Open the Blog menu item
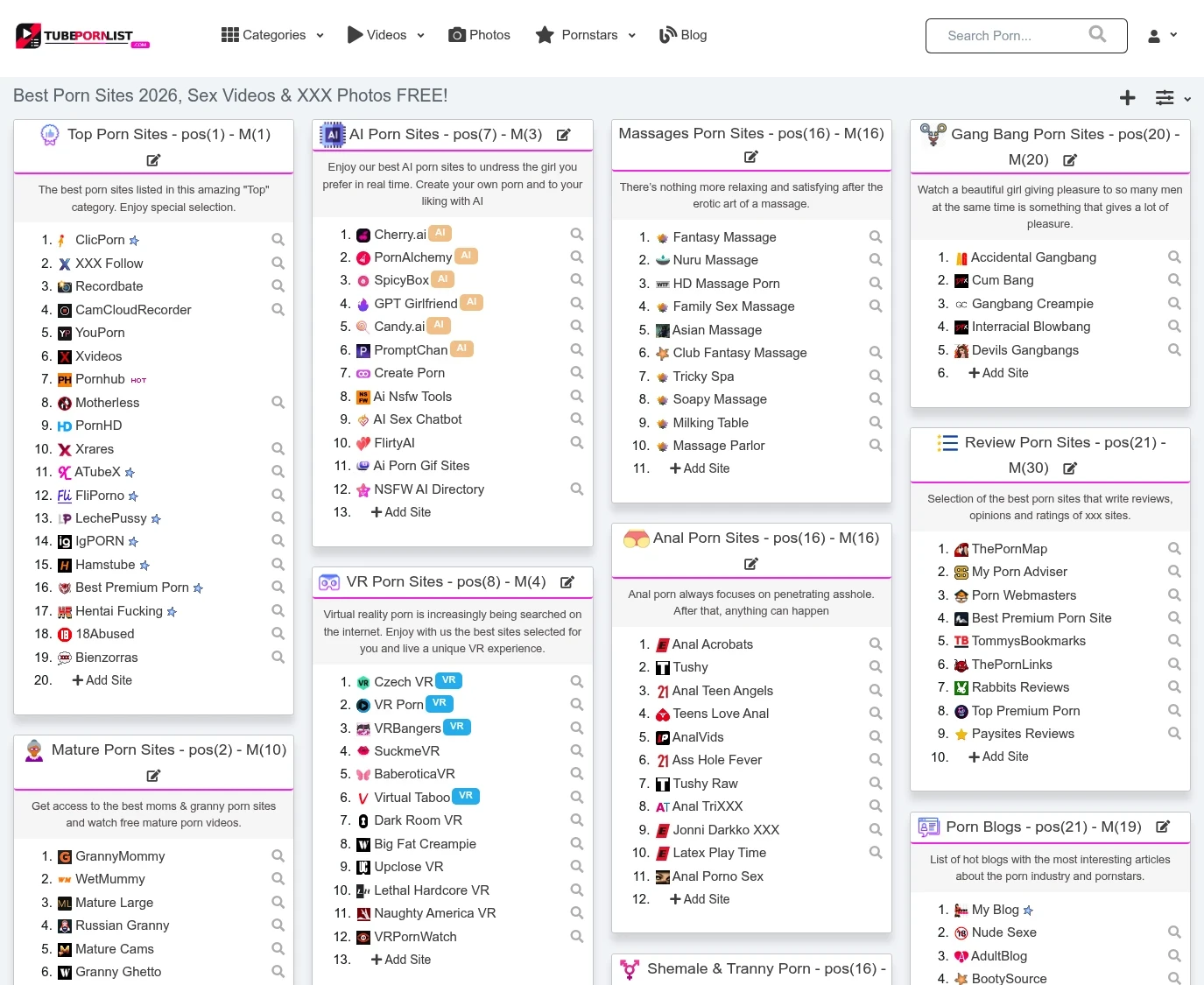The image size is (1204, 985). tap(683, 35)
